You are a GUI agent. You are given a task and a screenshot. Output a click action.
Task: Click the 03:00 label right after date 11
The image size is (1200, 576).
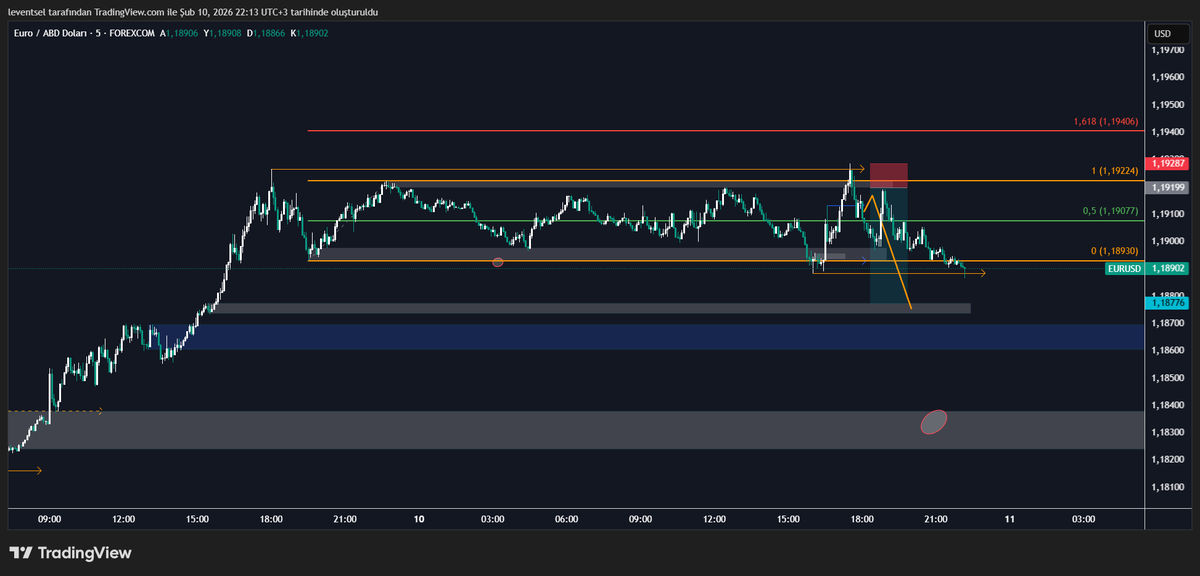(1084, 519)
